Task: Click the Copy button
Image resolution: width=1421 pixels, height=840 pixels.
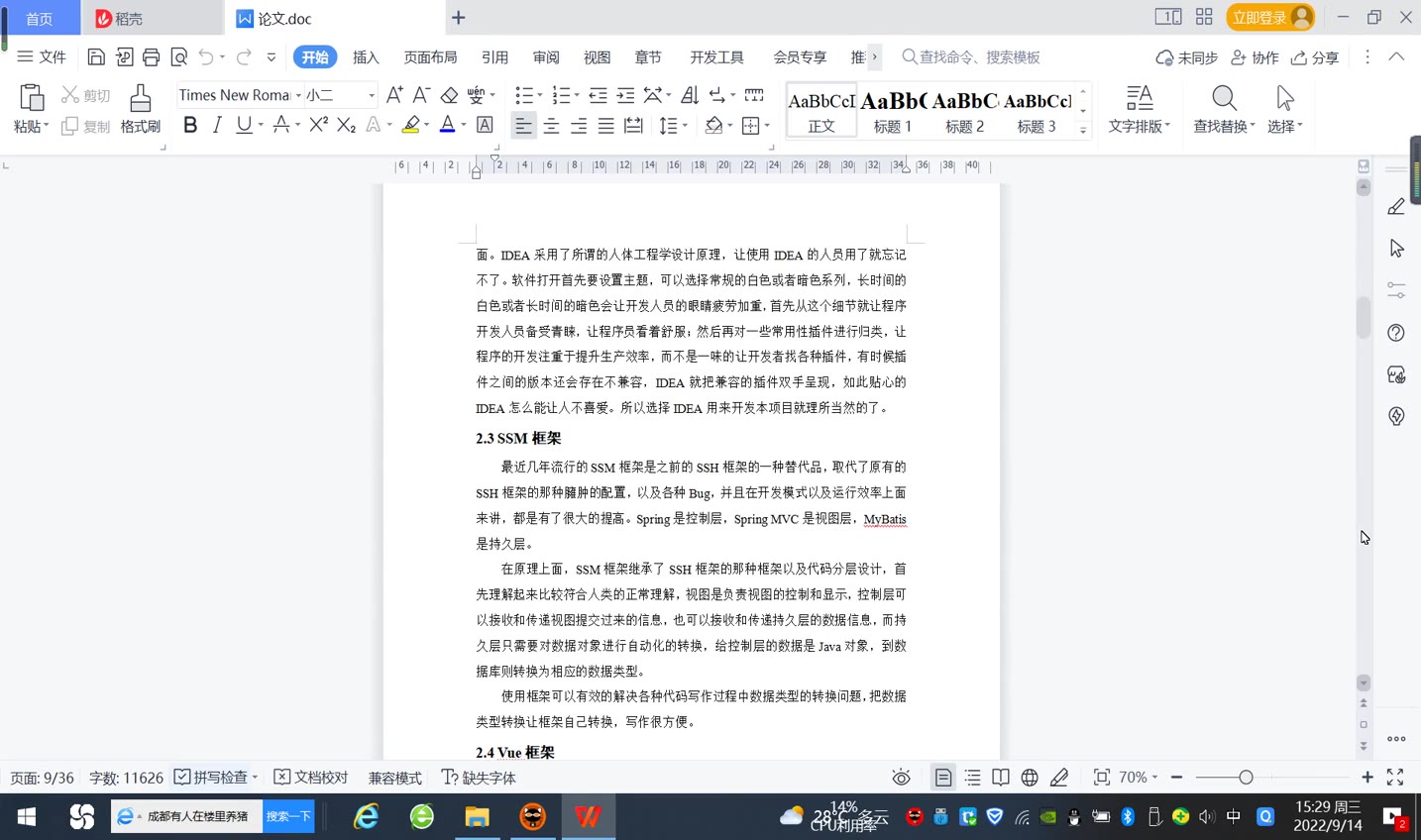Action: click(86, 126)
